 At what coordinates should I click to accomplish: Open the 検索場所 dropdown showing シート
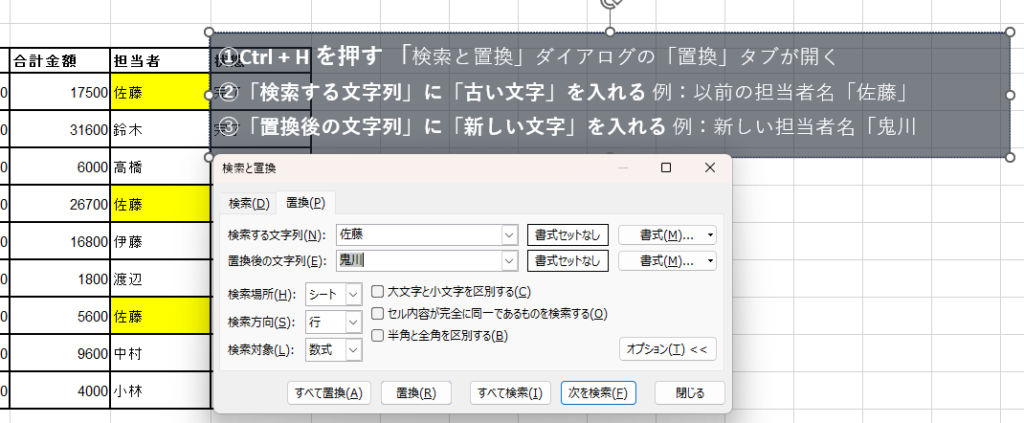pyautogui.click(x=352, y=293)
